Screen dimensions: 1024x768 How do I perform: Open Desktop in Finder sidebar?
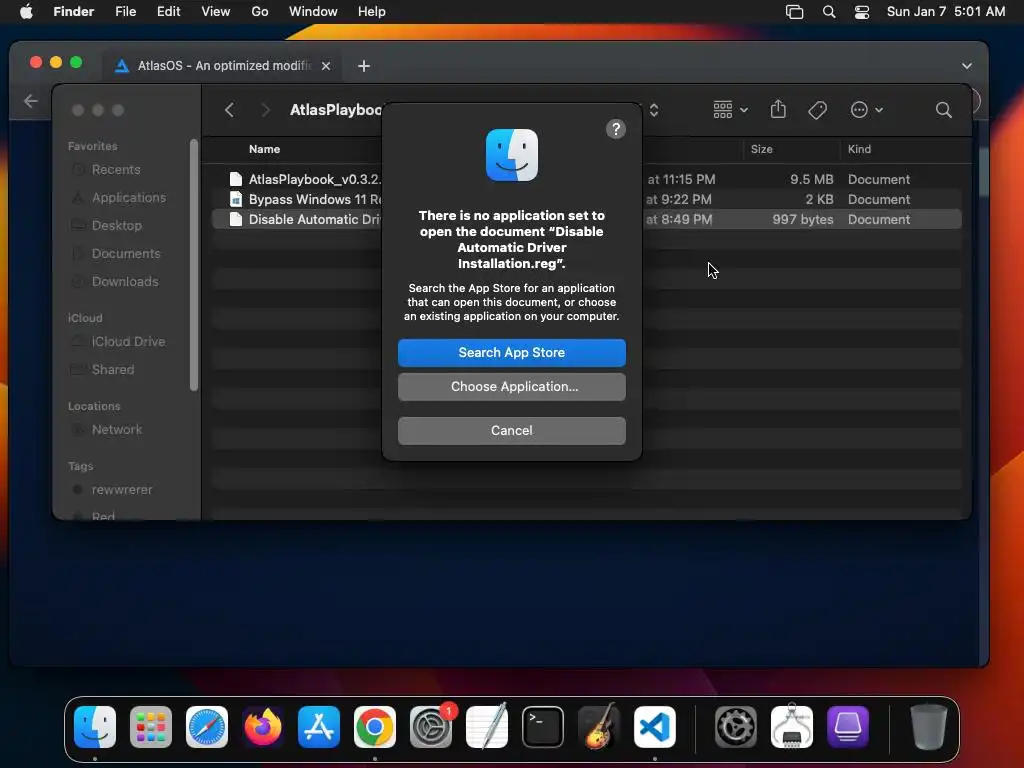[116, 225]
